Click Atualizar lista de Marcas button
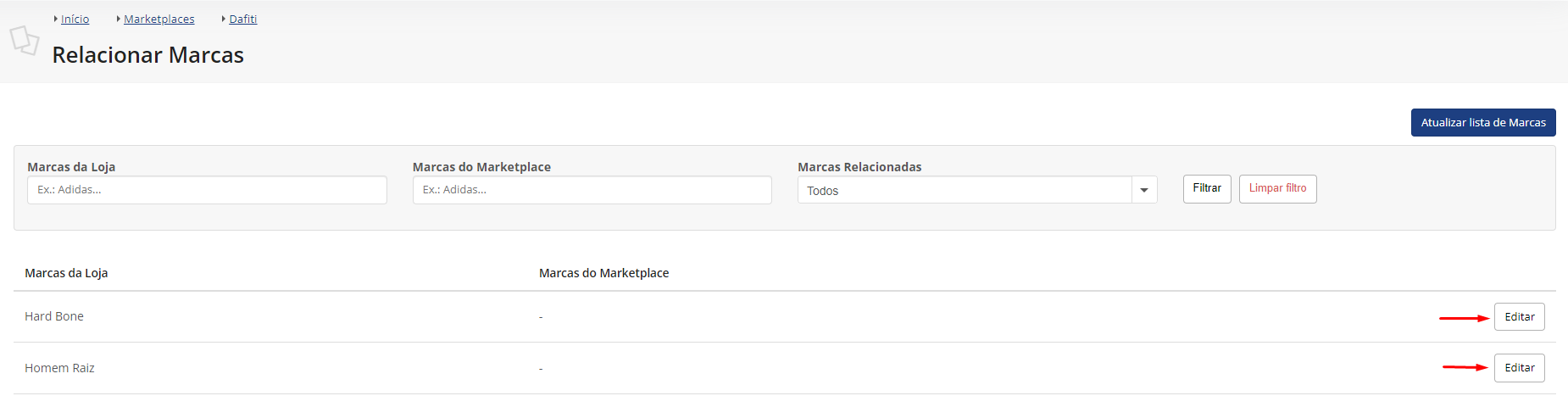 [x=1483, y=122]
